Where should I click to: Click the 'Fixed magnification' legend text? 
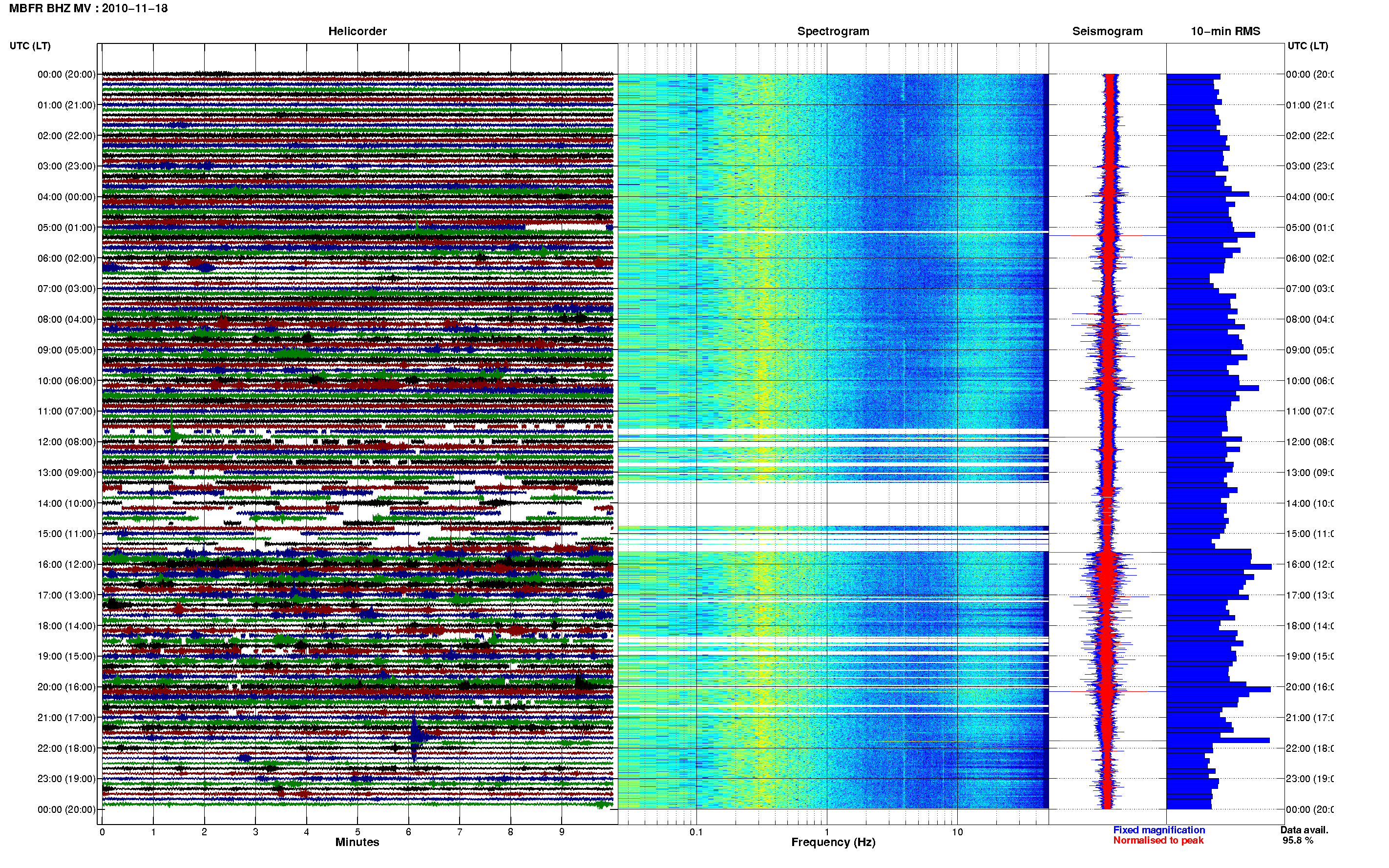(x=1159, y=830)
